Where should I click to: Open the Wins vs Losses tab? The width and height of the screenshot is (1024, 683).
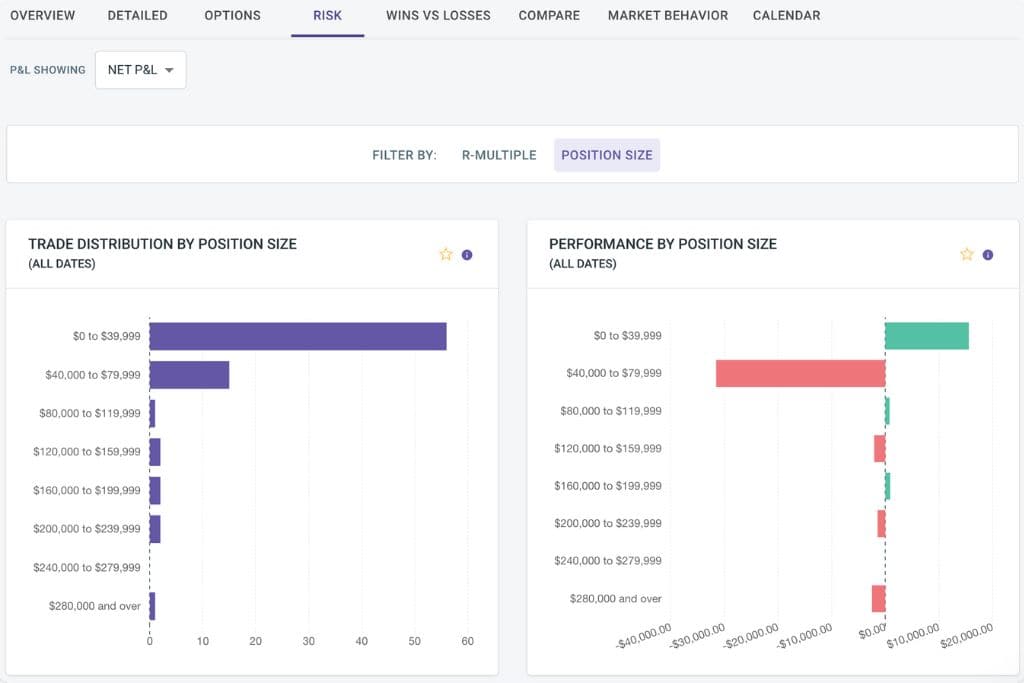(438, 15)
